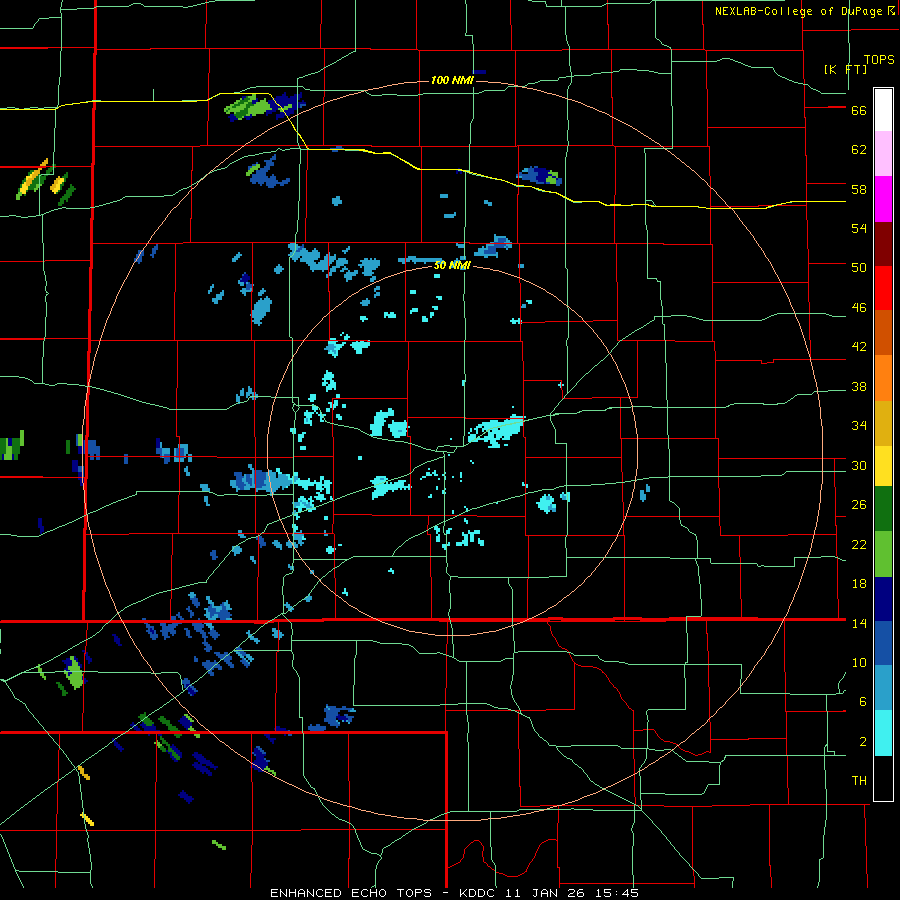Click the "[K FT]" units label
This screenshot has height=900, width=900.
point(845,69)
